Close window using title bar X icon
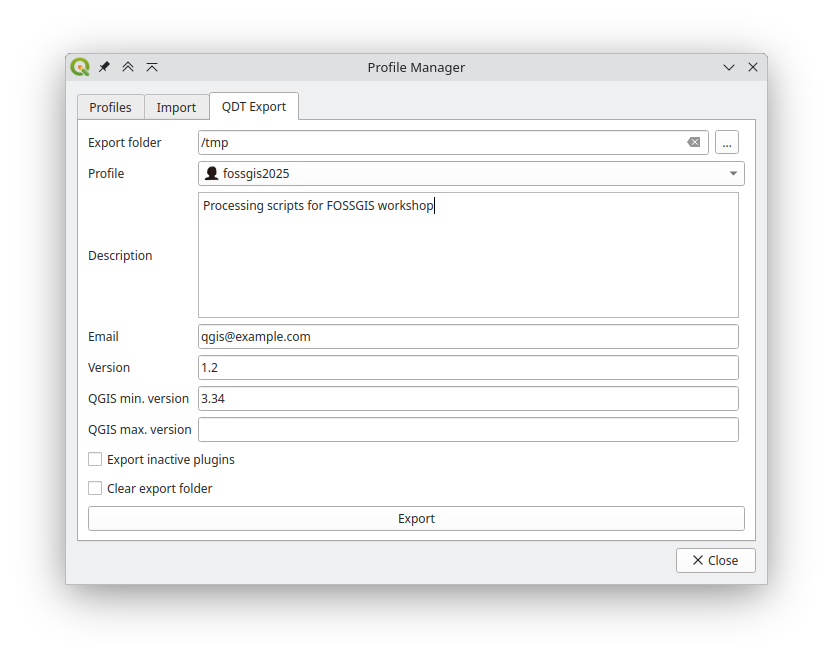This screenshot has height=662, width=833. 753,67
